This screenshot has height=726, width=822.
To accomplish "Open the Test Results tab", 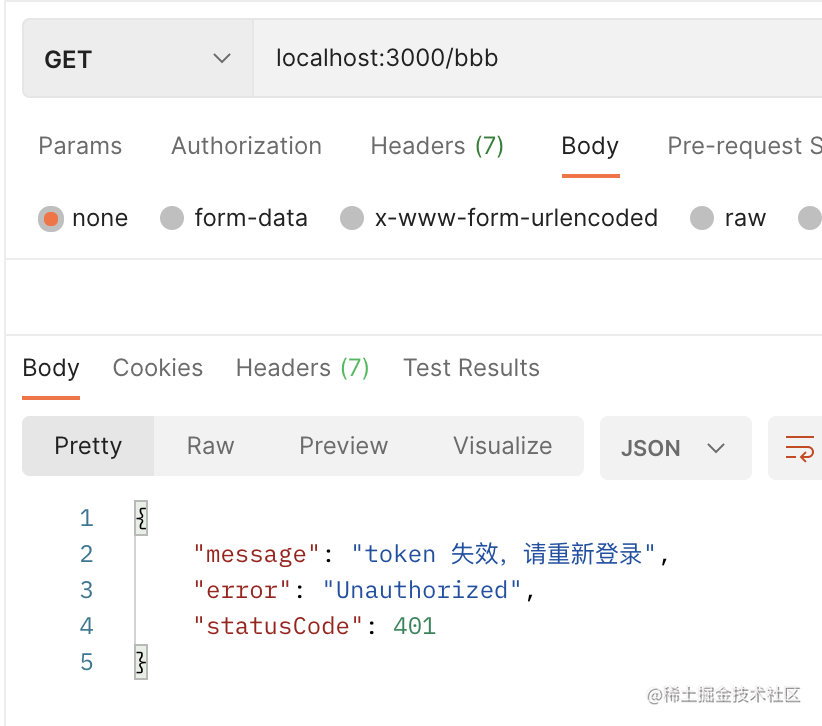I will pyautogui.click(x=471, y=368).
